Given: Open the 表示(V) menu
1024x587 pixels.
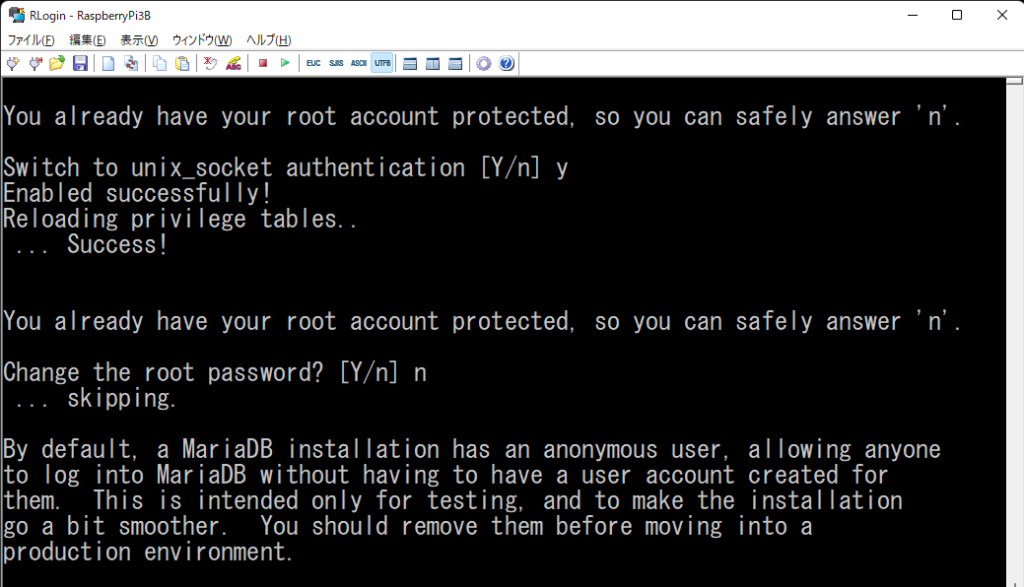Looking at the screenshot, I should [139, 40].
